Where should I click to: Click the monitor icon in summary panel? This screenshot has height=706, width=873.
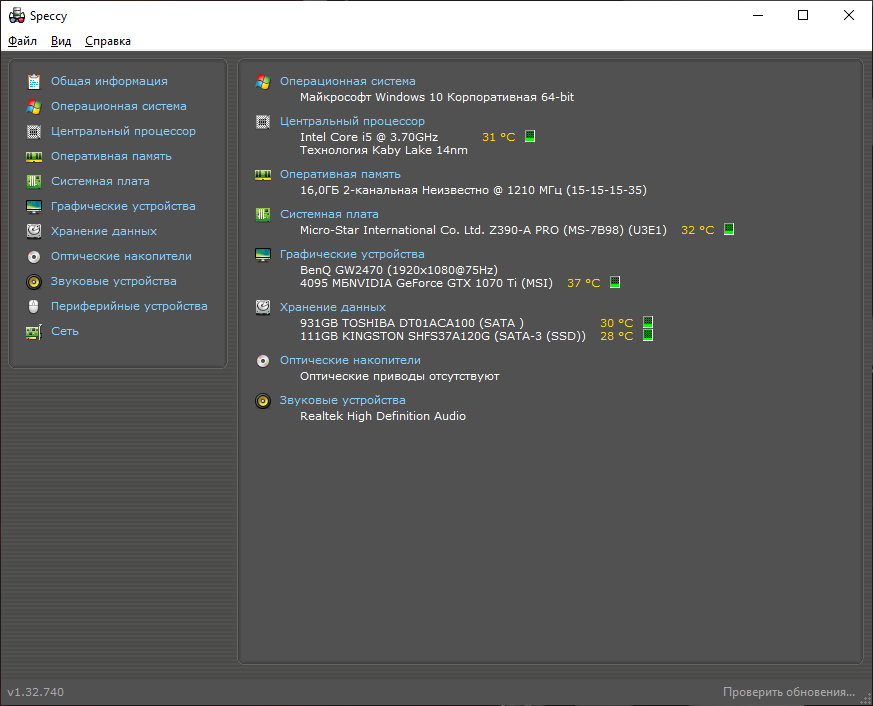click(263, 254)
